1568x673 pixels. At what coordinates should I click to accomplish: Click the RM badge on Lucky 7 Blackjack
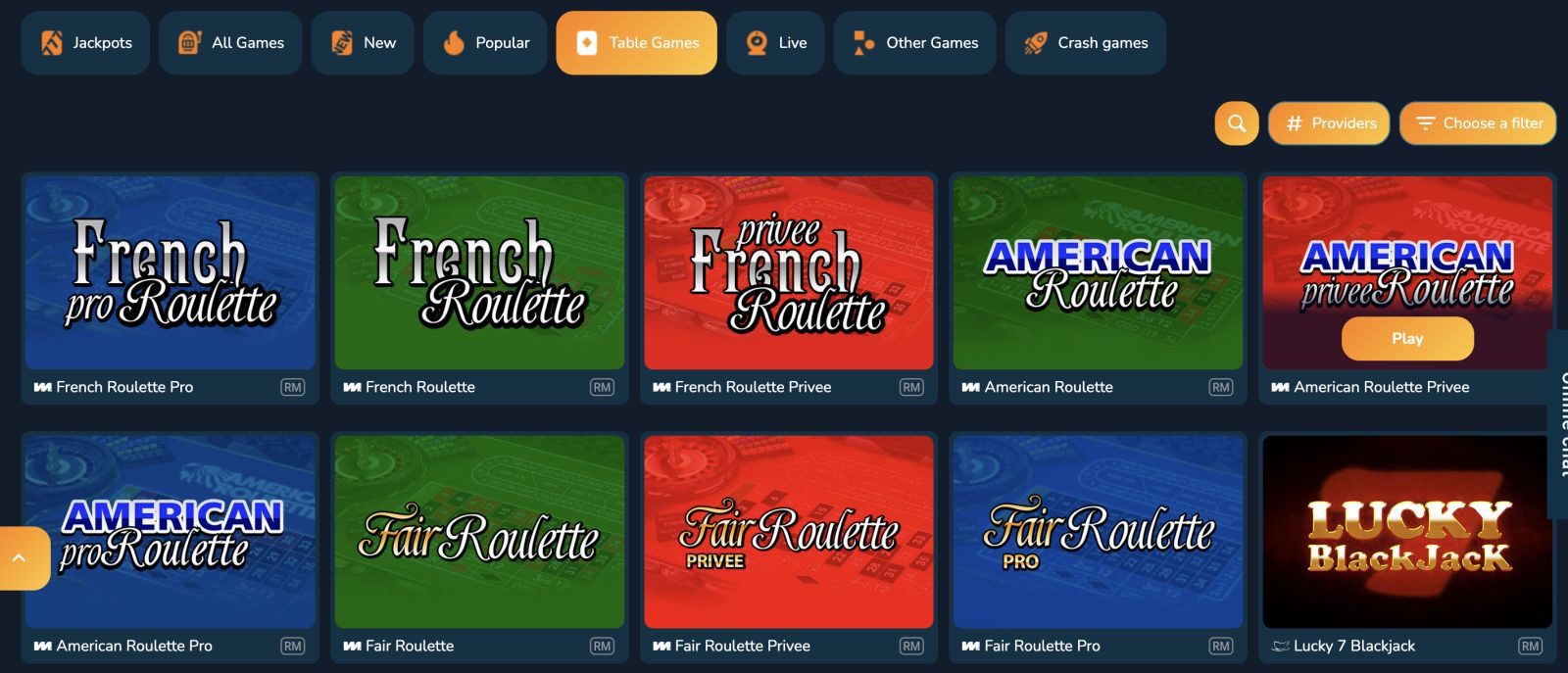pos(1530,647)
